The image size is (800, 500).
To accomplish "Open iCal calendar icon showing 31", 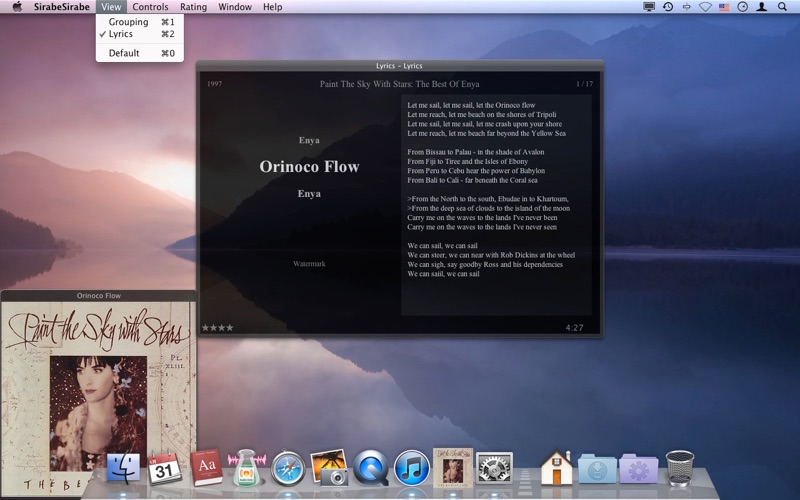I will 164,468.
